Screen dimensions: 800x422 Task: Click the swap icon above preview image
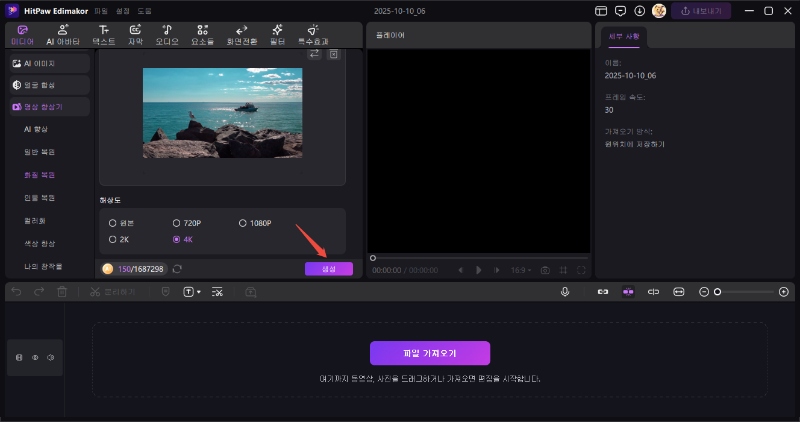click(314, 54)
